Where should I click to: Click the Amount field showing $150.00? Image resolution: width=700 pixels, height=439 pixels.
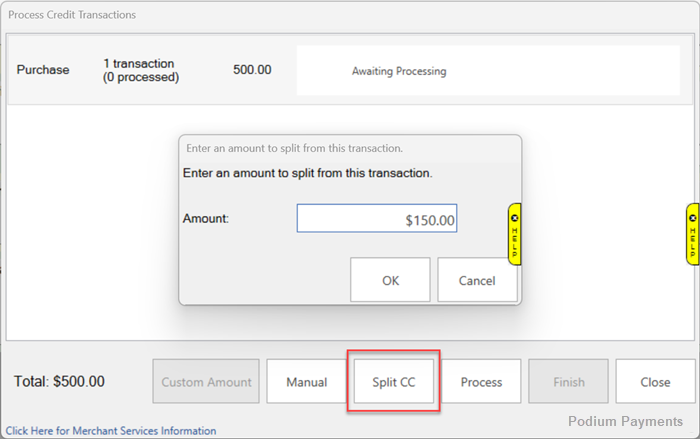pyautogui.click(x=377, y=219)
